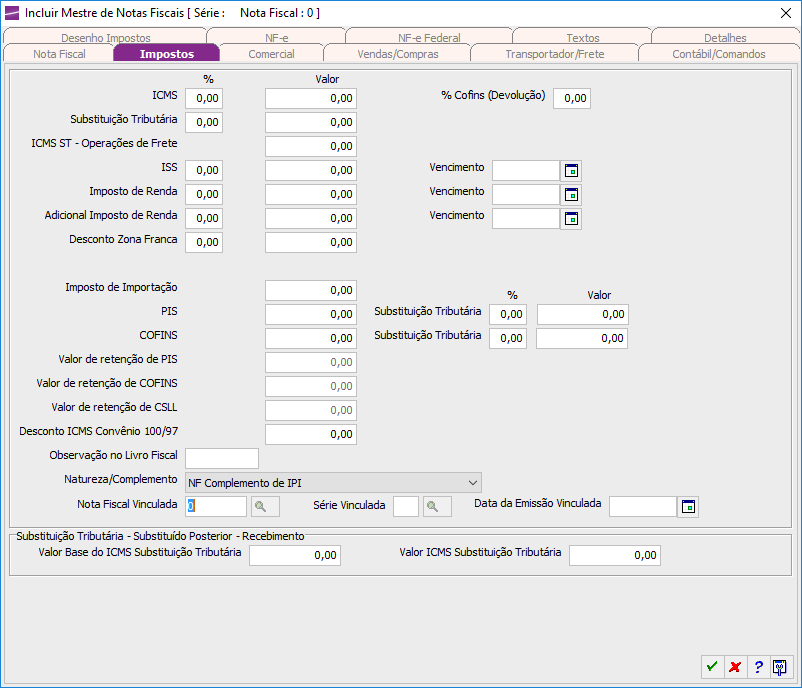802x688 pixels.
Task: Search for Nota Fiscal Vinculada using magnifier
Action: pyautogui.click(x=259, y=507)
